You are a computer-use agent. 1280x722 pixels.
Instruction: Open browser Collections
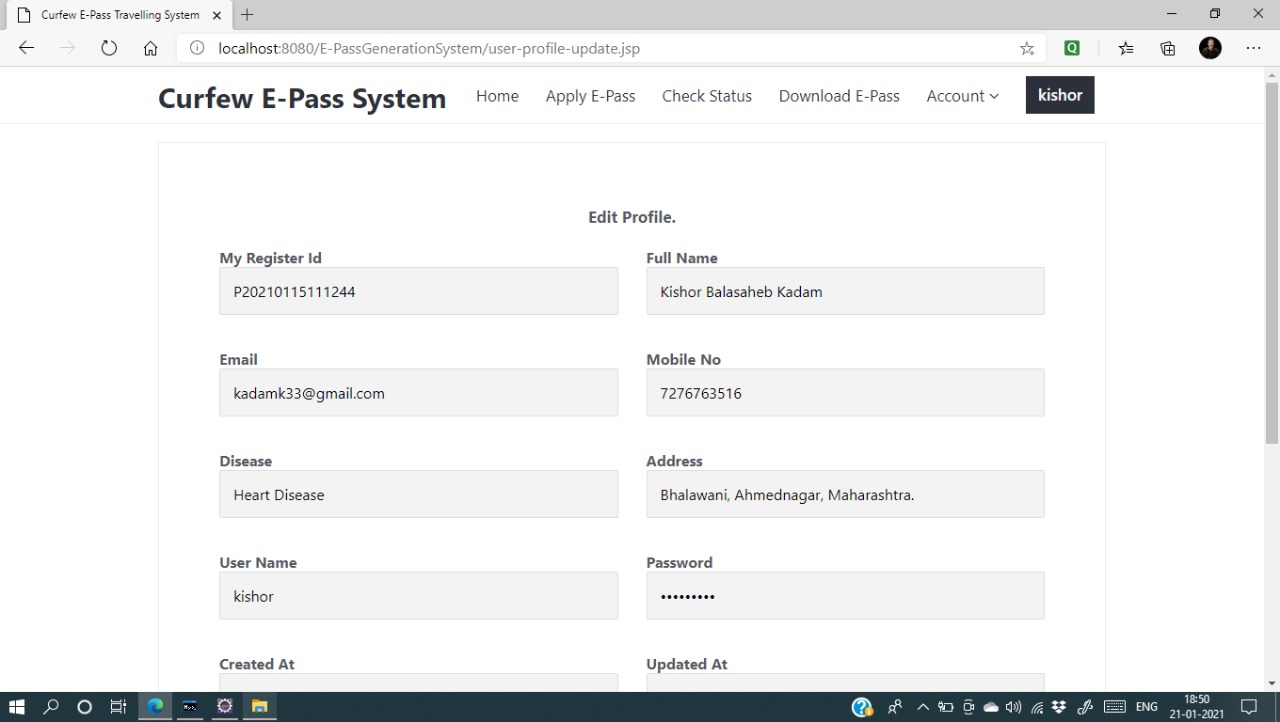[x=1167, y=48]
